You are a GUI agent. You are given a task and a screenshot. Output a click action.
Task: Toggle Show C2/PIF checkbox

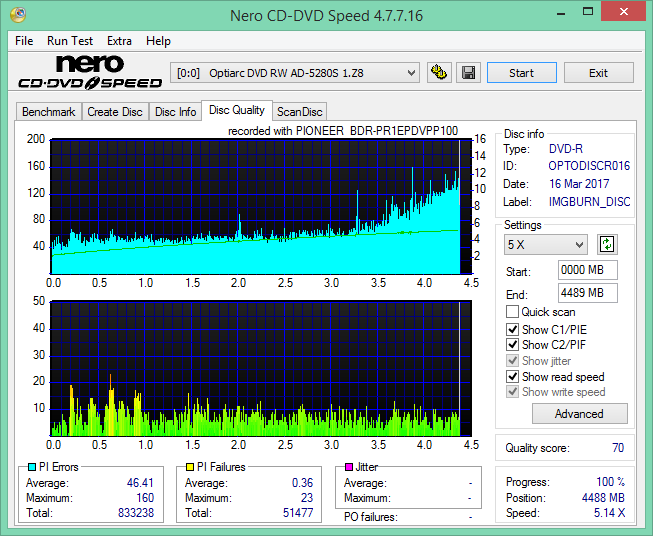tap(512, 345)
